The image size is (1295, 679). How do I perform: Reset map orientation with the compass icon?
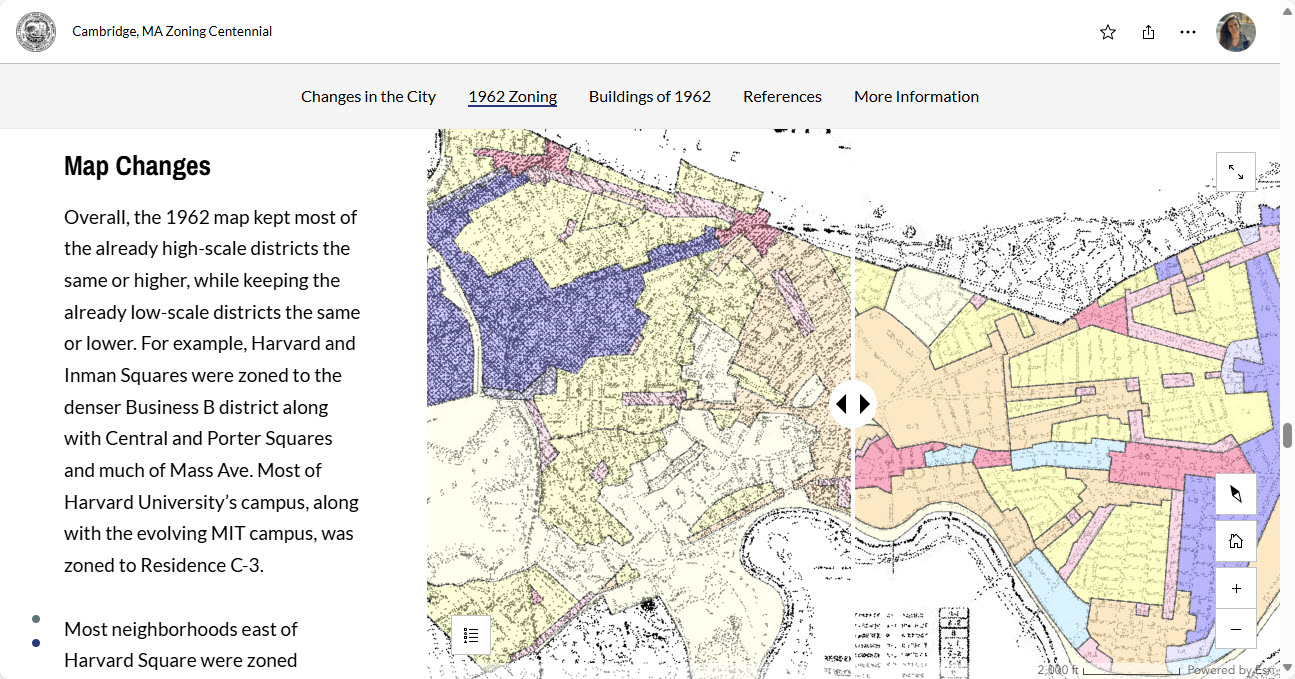click(x=1235, y=494)
